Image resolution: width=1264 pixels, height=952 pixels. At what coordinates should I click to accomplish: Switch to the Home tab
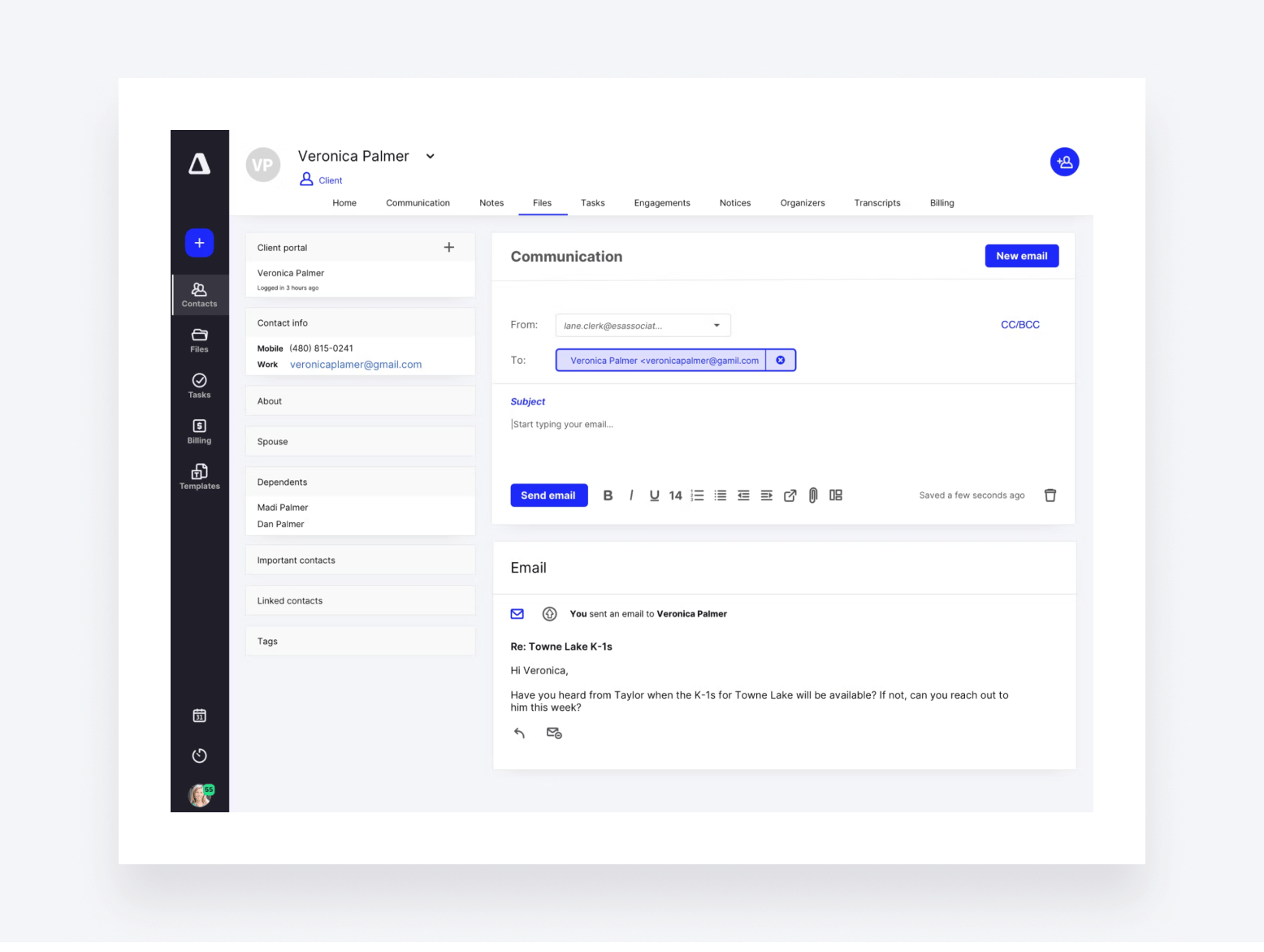(344, 203)
